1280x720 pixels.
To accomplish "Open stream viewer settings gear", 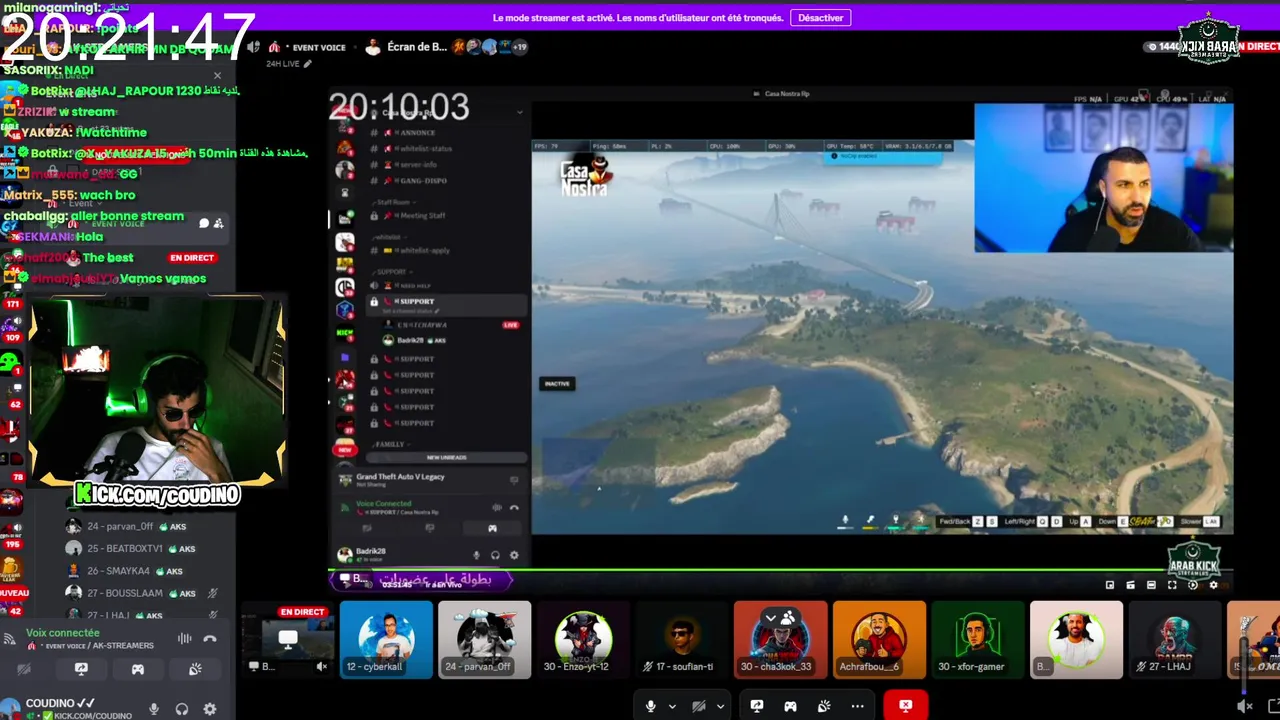I will point(1214,585).
